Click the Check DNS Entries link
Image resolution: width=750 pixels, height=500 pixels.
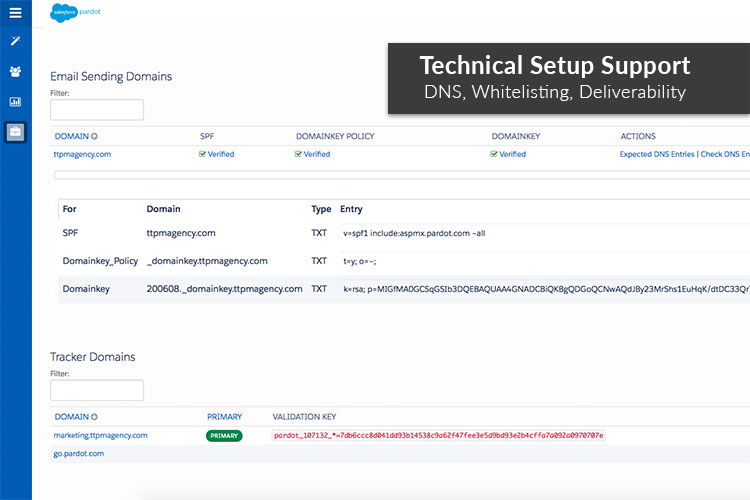(725, 154)
